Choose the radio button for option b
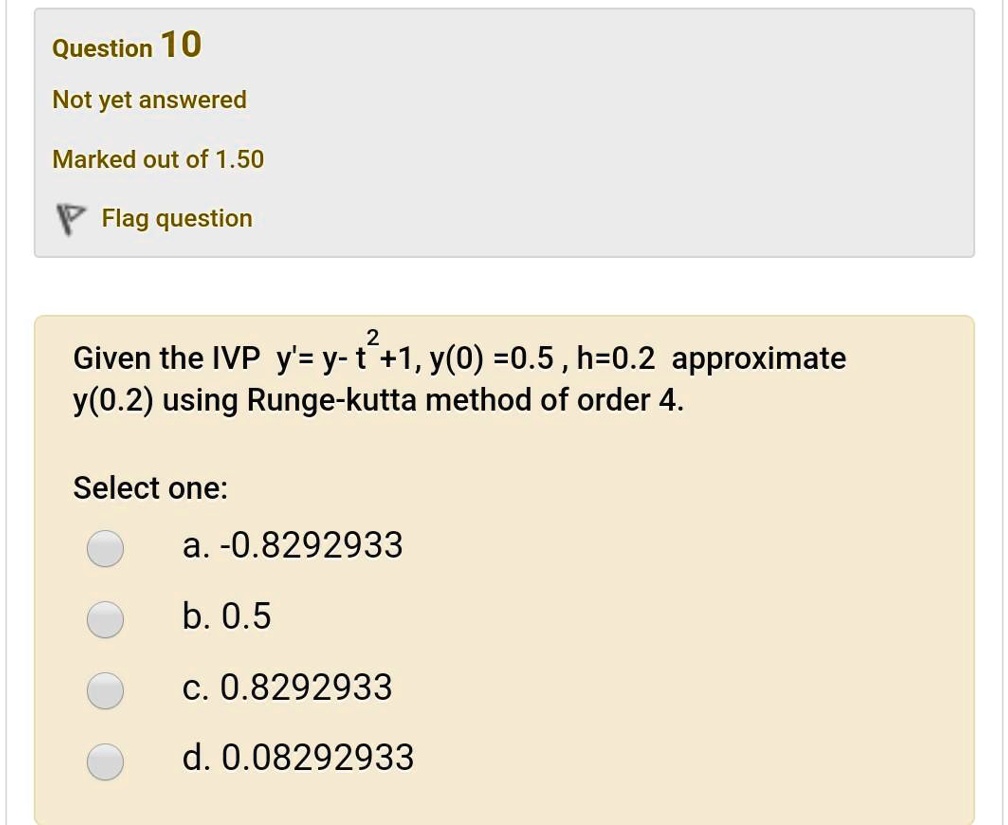Screen dimensions: 1008x825 pyautogui.click(x=104, y=619)
